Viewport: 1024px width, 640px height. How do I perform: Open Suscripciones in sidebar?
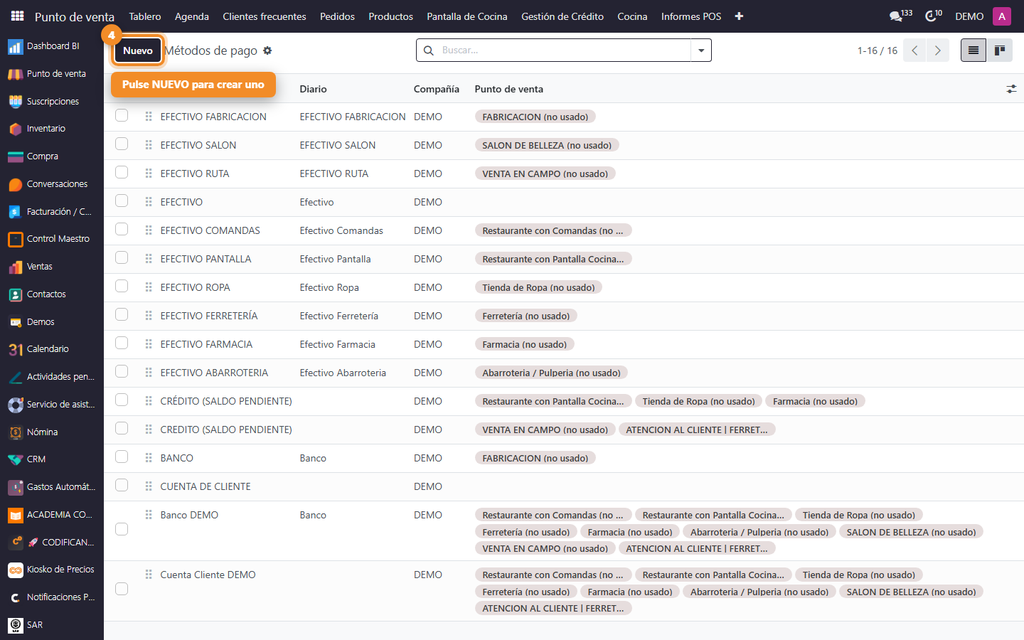[52, 101]
